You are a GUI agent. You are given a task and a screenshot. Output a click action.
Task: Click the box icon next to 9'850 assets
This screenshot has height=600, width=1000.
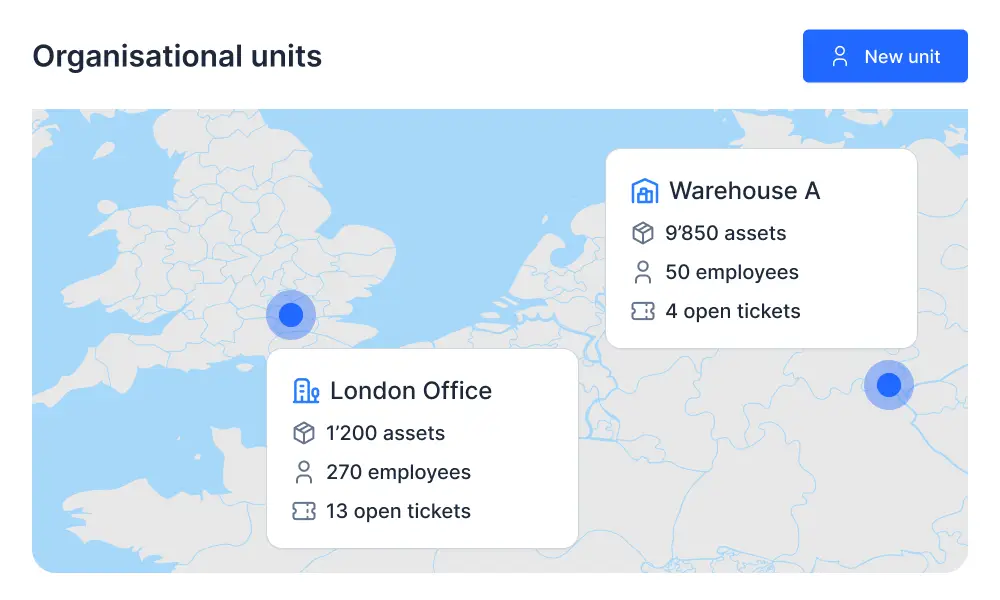pos(643,233)
